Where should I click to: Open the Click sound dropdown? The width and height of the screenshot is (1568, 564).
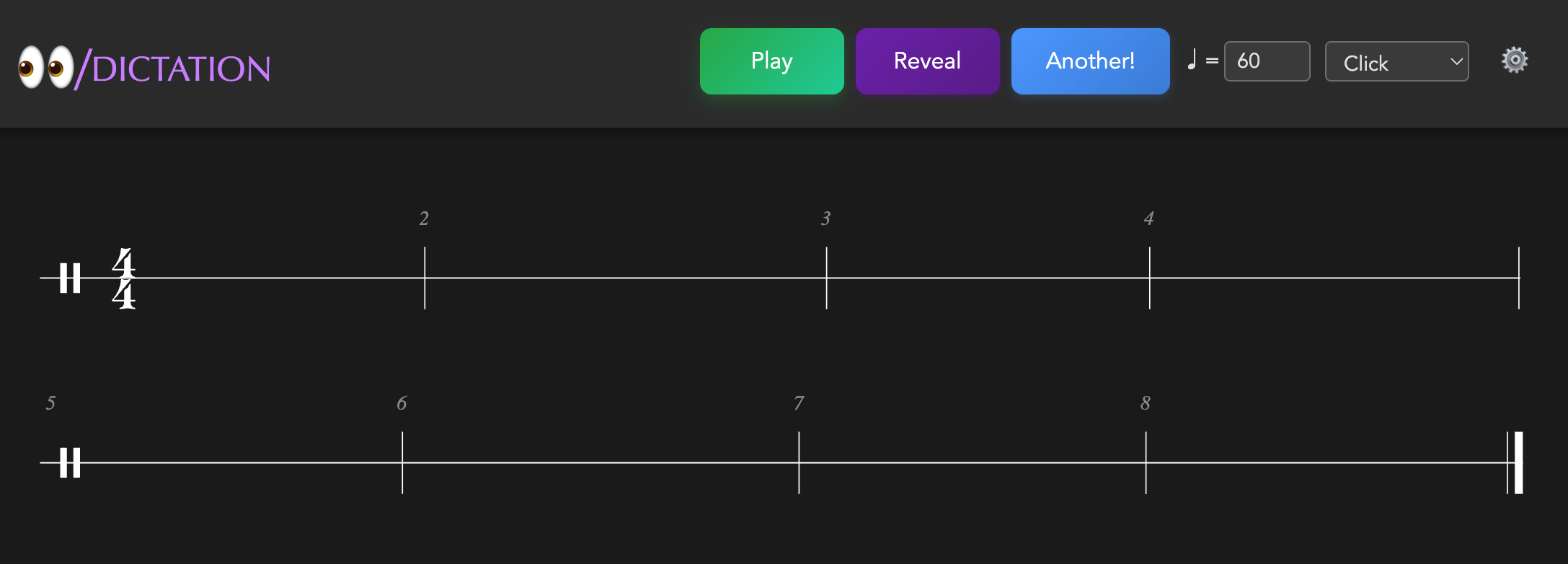coord(1396,61)
